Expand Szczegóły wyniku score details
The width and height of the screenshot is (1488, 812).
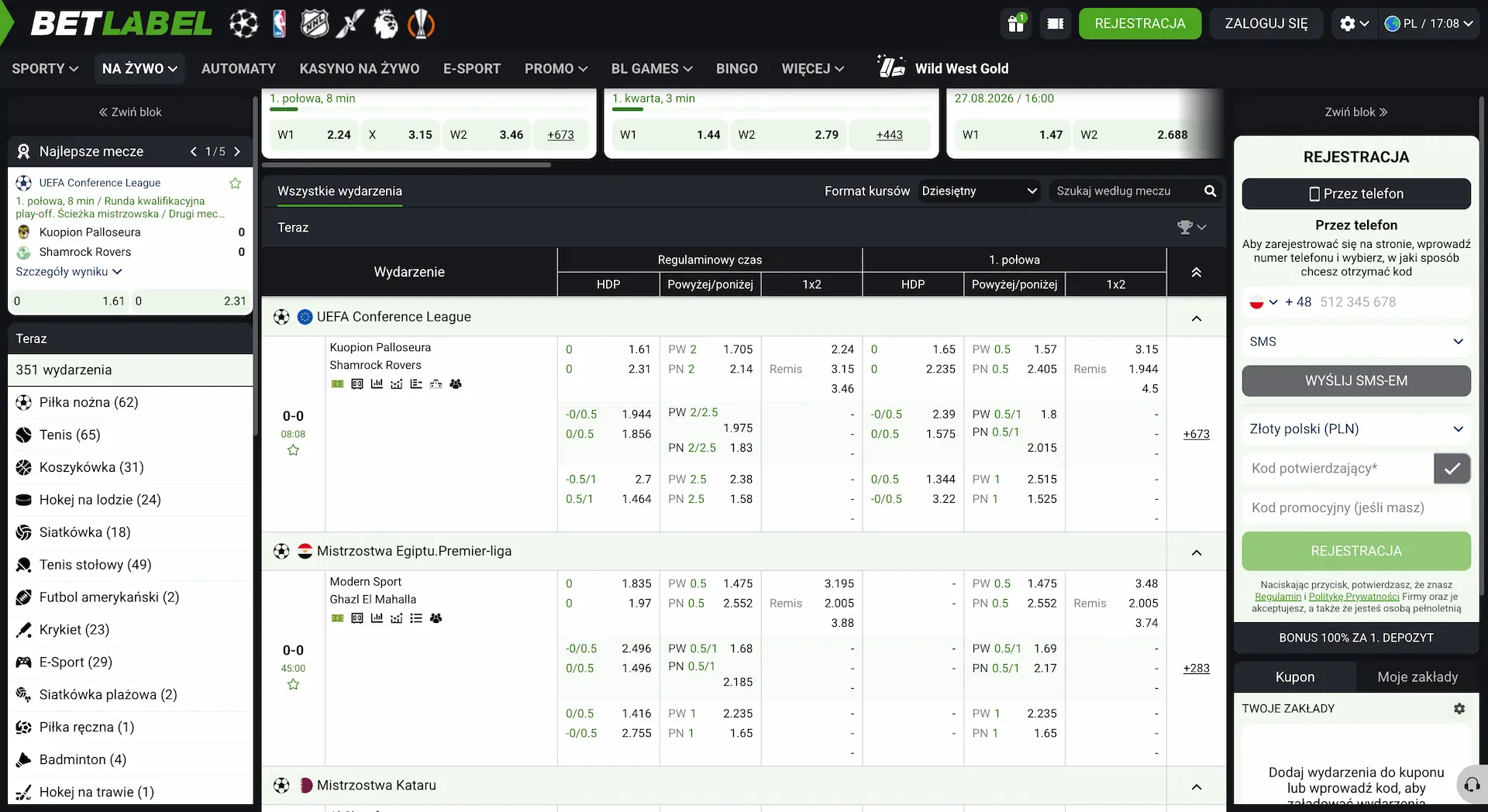(x=68, y=272)
